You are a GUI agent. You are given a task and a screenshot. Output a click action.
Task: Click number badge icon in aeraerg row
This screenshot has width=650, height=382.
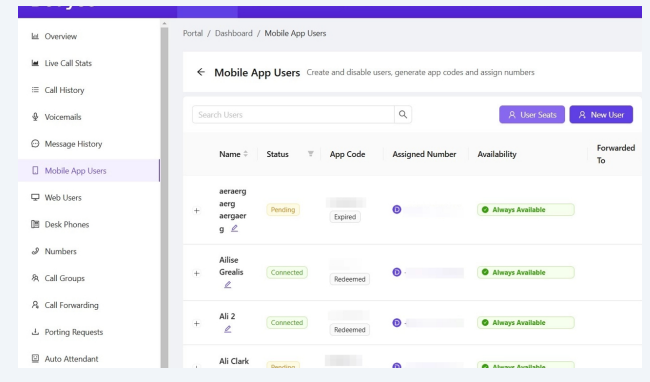(397, 210)
